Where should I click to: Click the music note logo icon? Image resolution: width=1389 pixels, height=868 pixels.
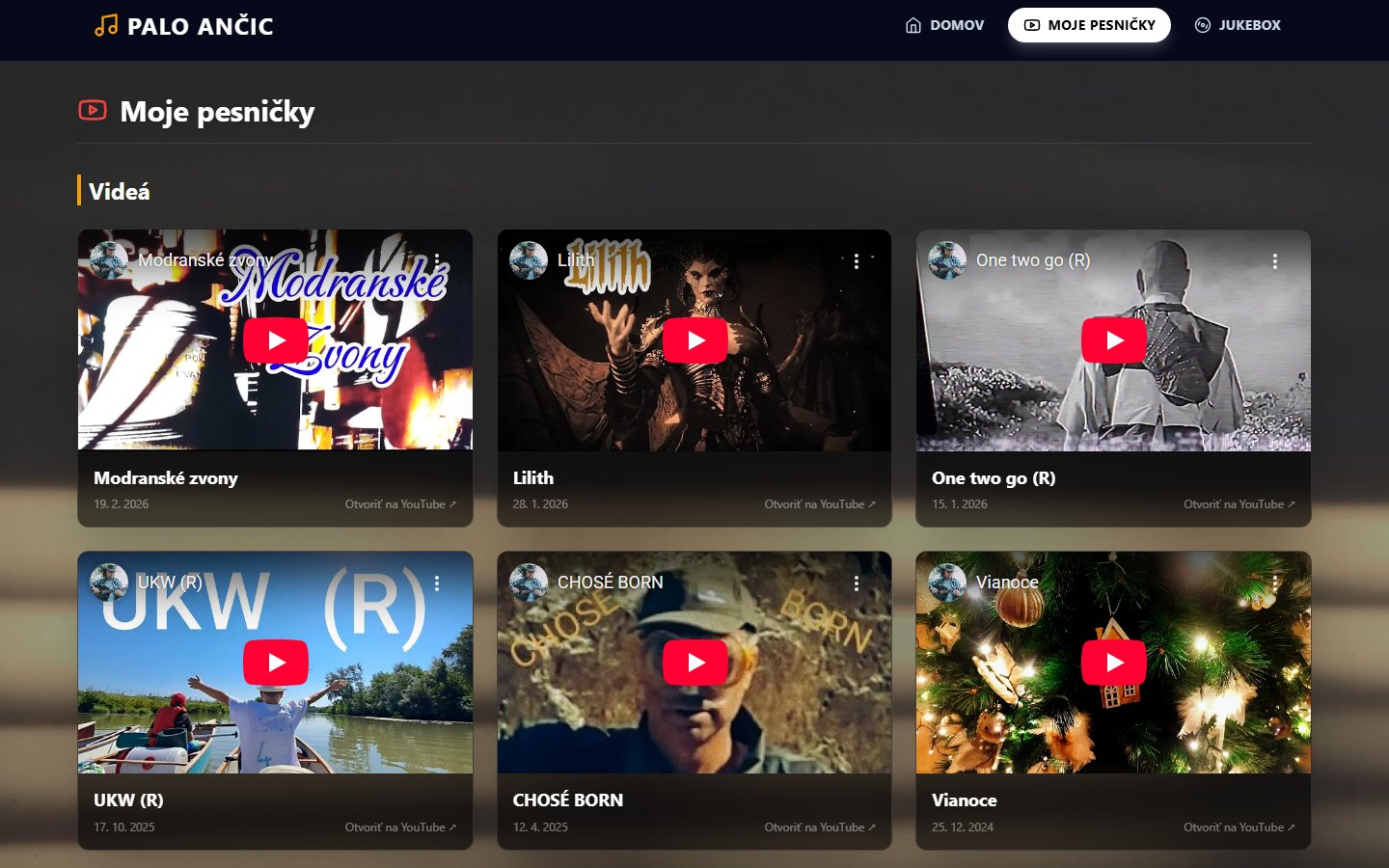(x=106, y=25)
